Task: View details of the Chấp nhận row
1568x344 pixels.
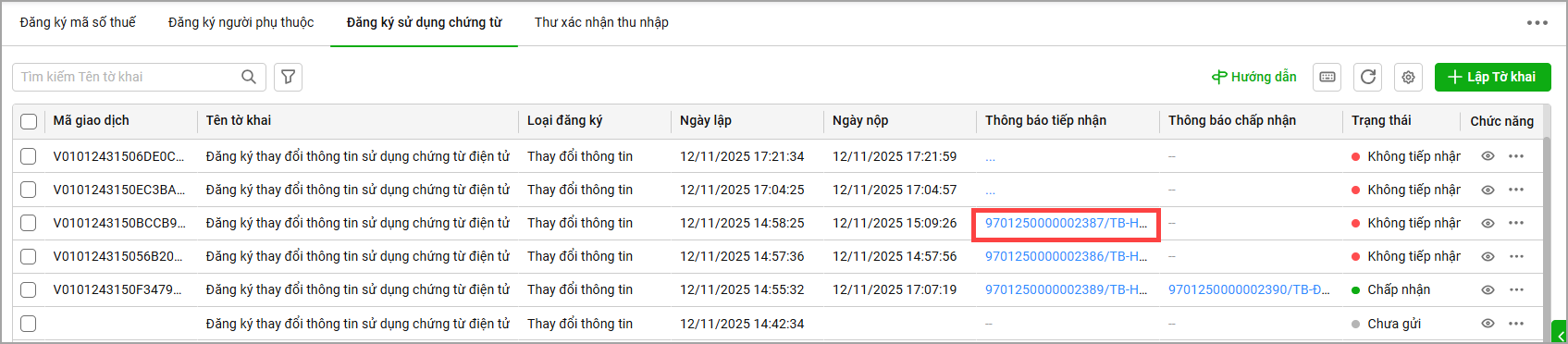Action: pyautogui.click(x=1488, y=289)
